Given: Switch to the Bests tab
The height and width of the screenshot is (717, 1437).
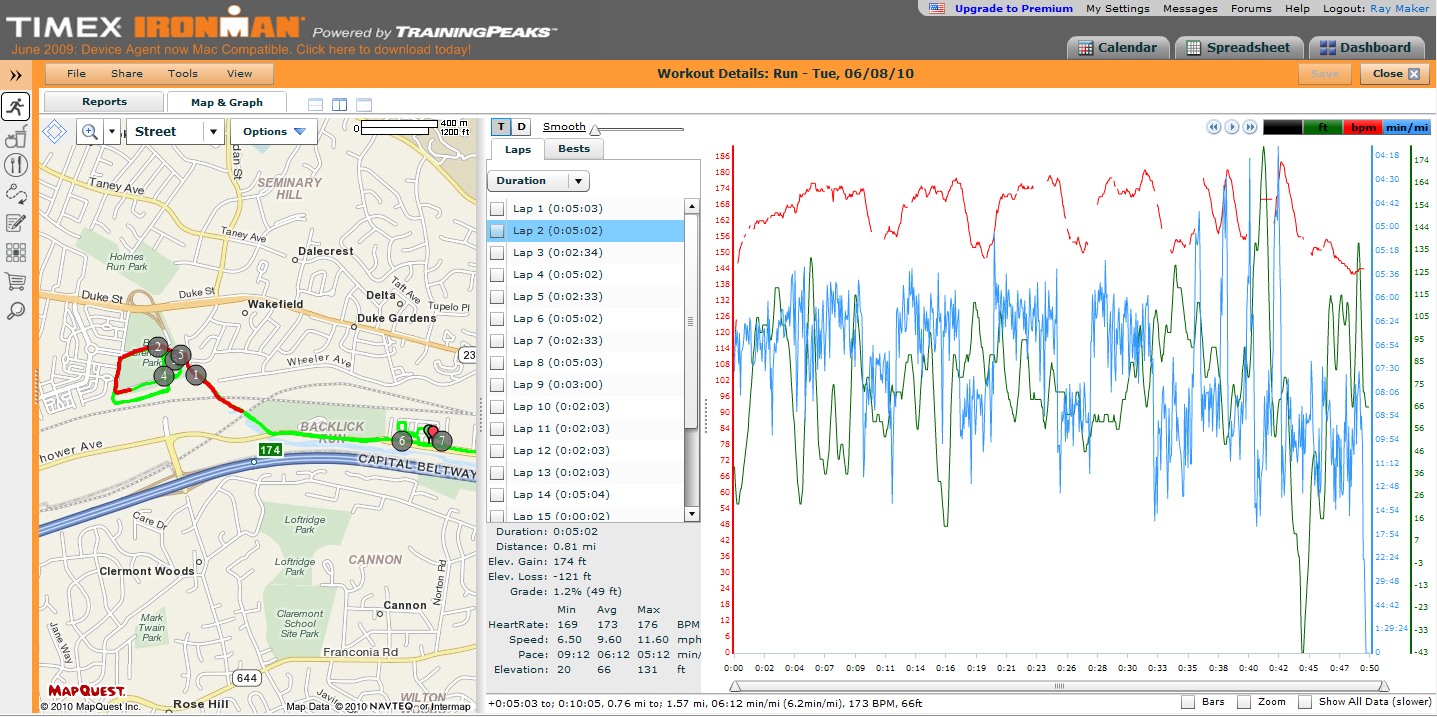Looking at the screenshot, I should click(574, 149).
